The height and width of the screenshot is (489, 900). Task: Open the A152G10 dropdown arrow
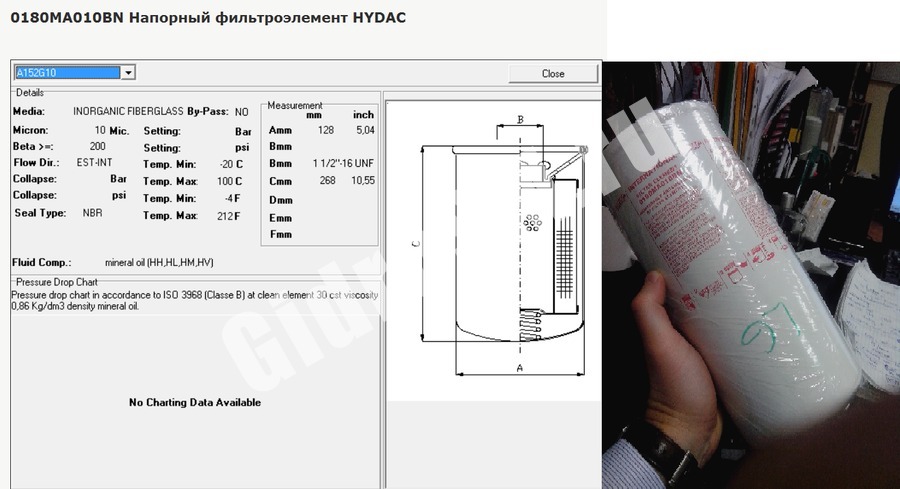pyautogui.click(x=129, y=72)
